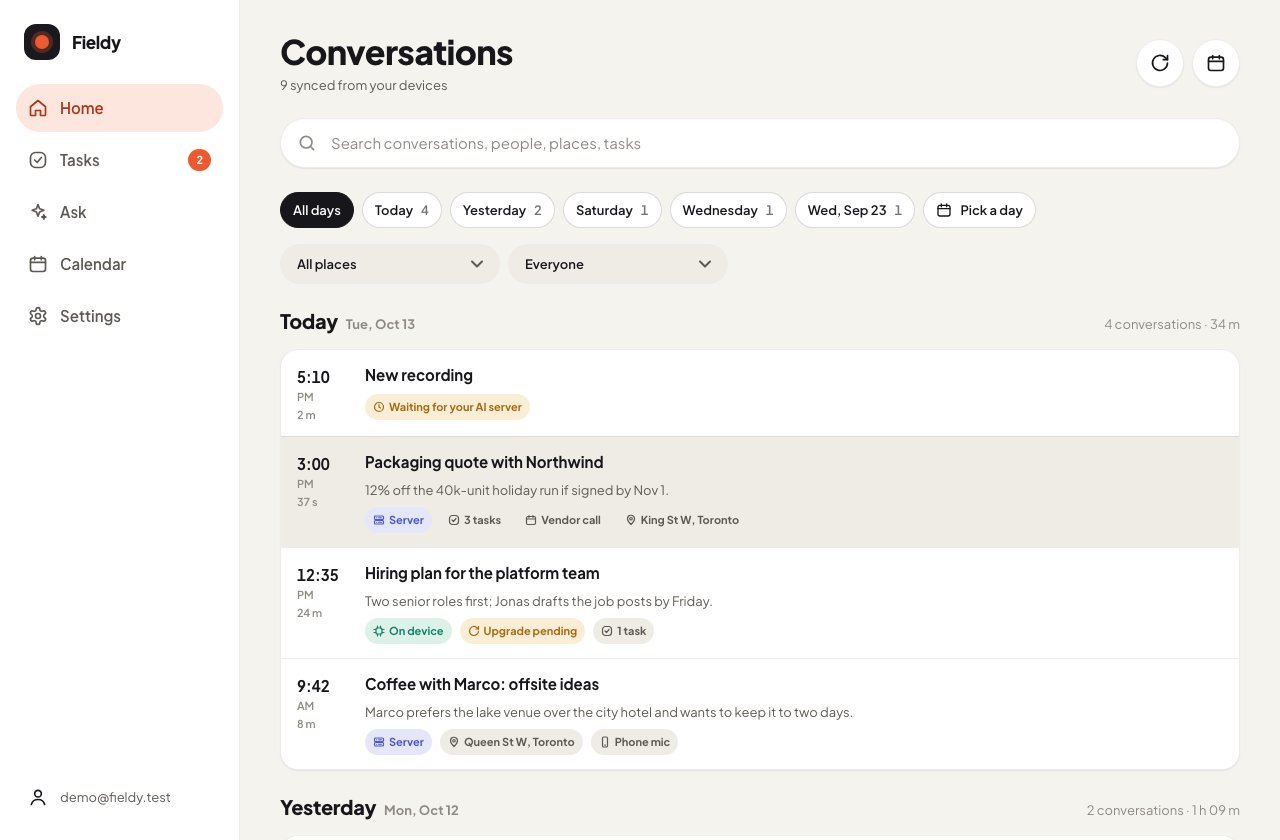
Task: Click the '2 conversations · 1 h 09 m' summary
Action: [x=1163, y=810]
